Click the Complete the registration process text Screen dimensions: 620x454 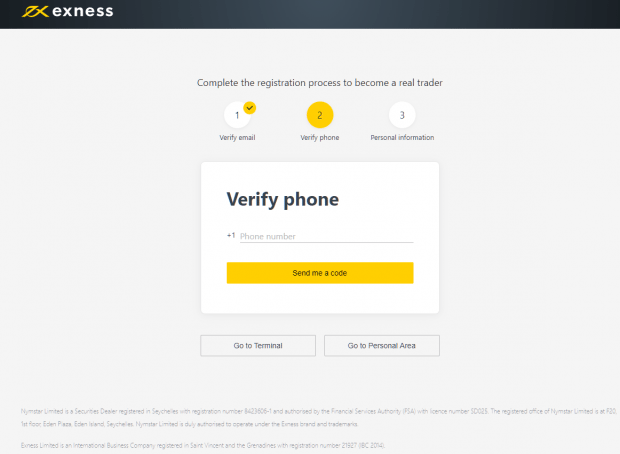320,83
